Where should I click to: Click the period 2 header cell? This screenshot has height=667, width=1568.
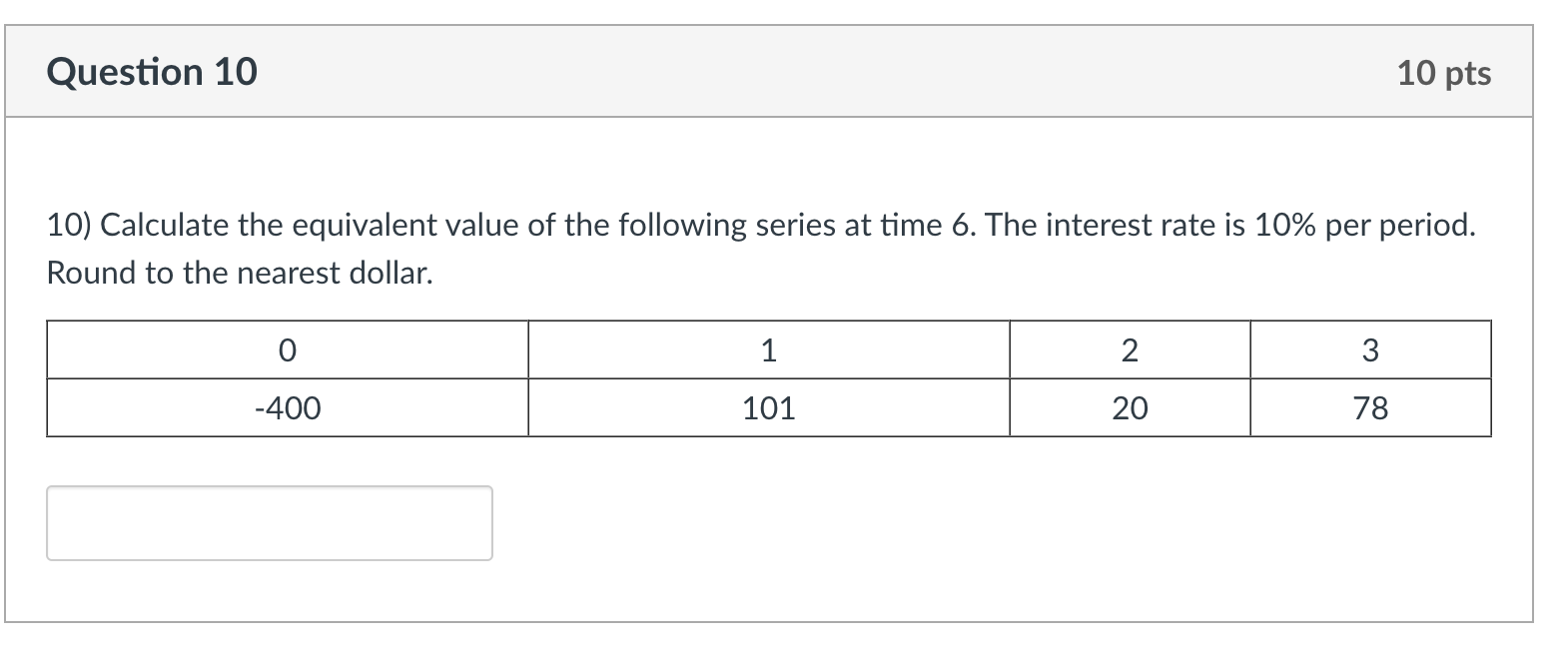point(1130,350)
